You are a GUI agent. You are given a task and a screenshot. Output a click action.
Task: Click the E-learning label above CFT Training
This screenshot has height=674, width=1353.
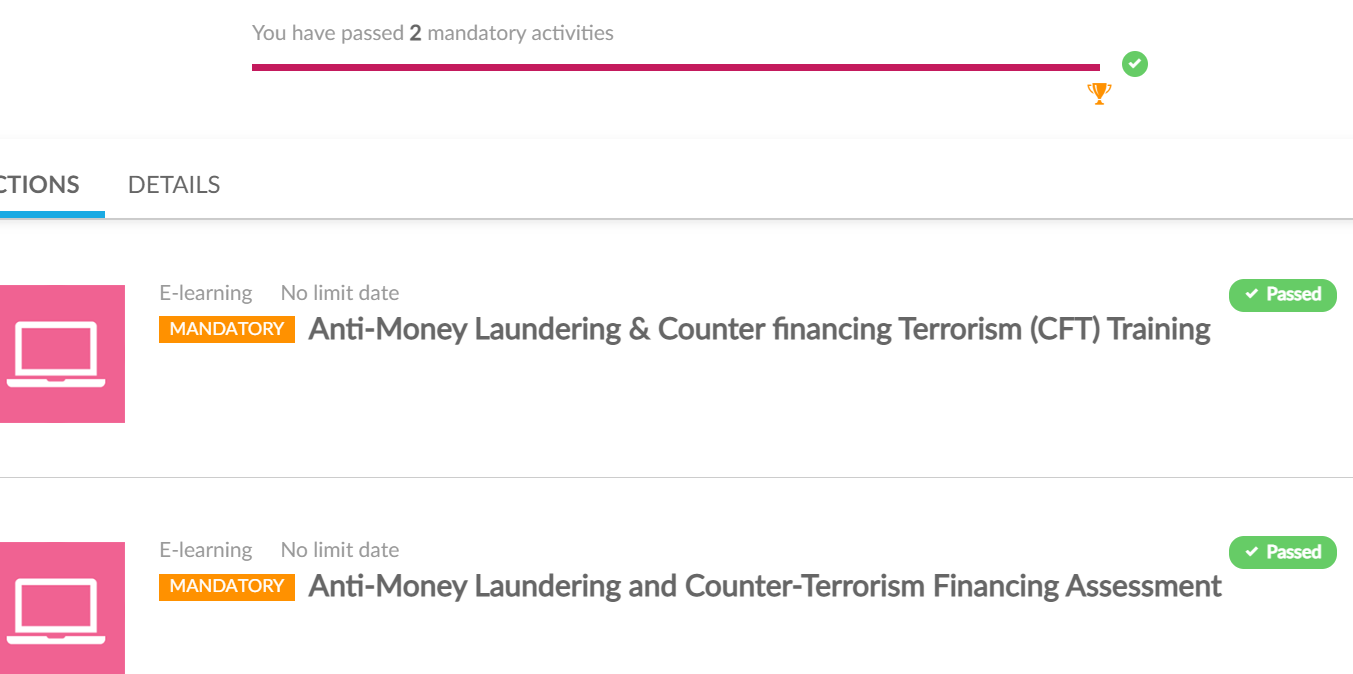pyautogui.click(x=206, y=293)
